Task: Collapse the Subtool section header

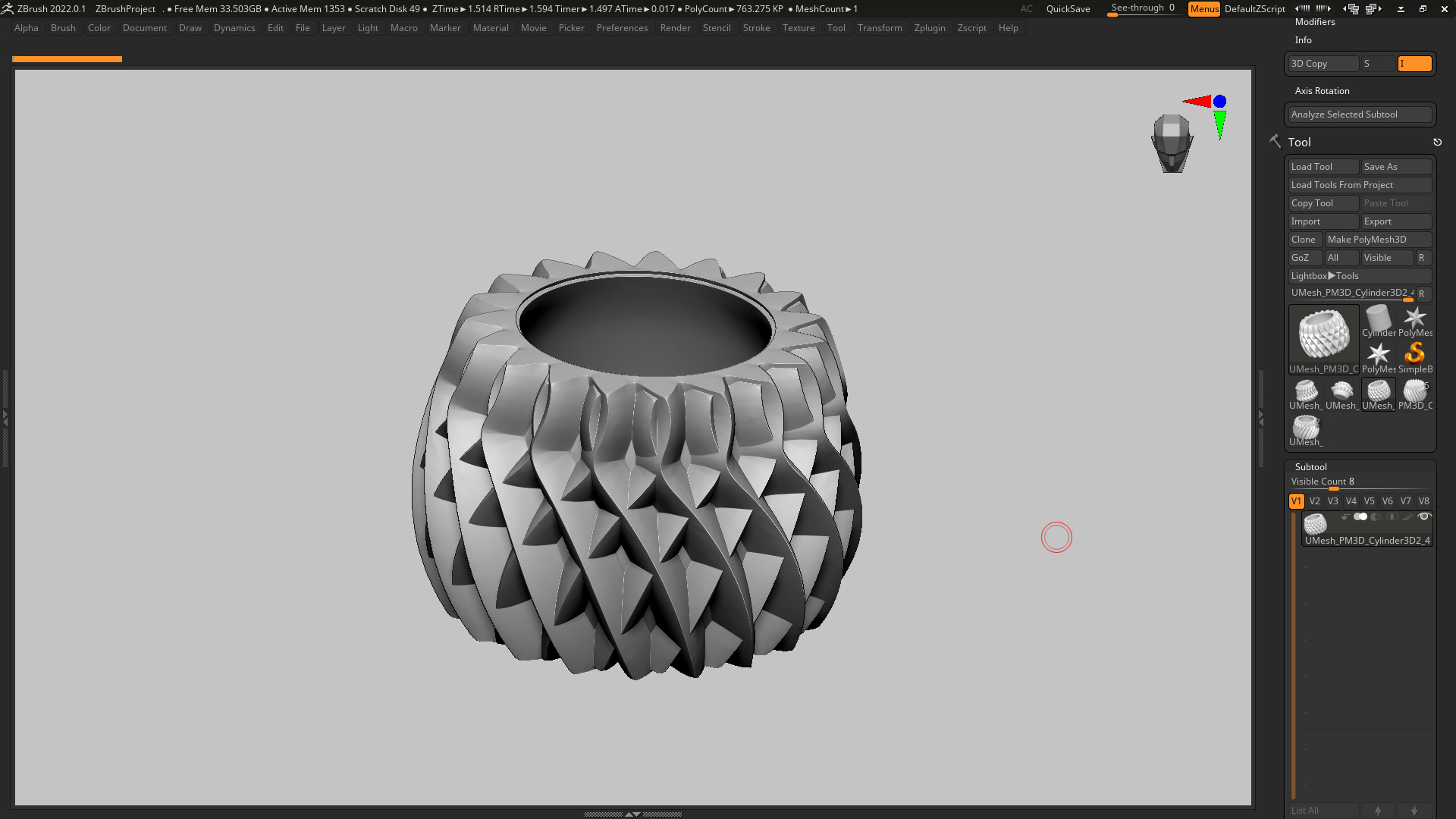Action: (x=1310, y=467)
